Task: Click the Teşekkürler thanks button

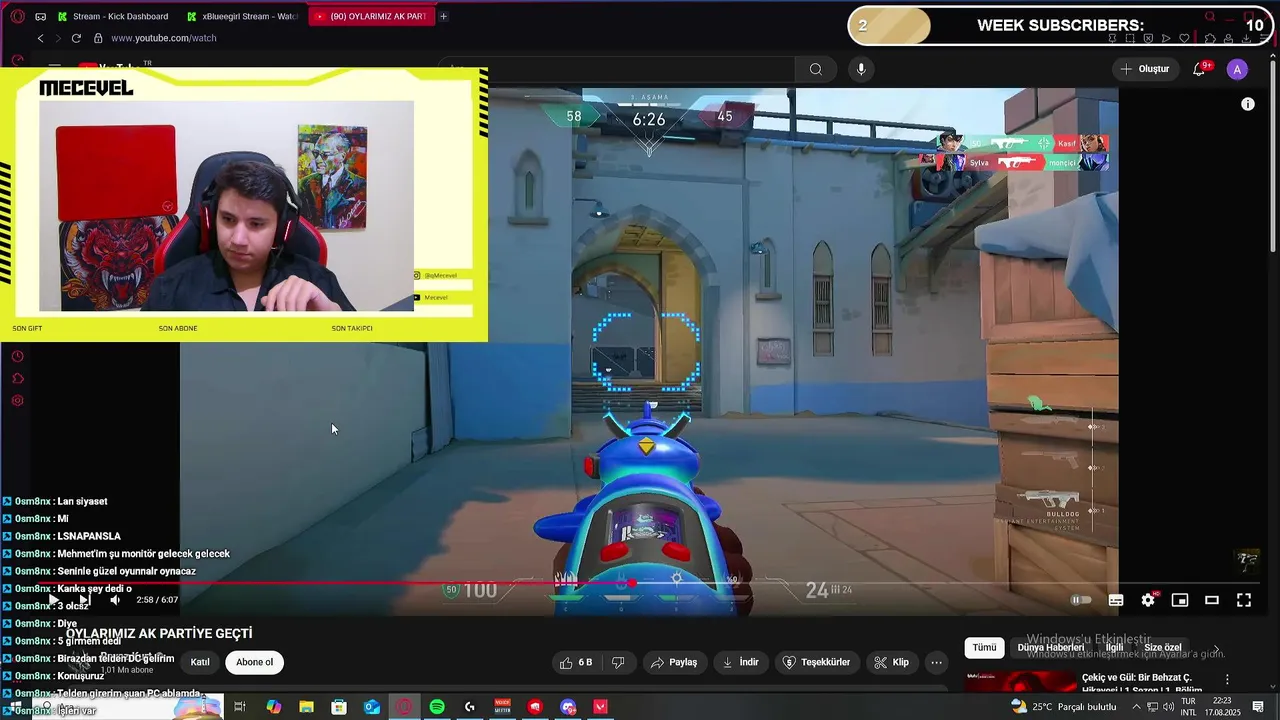Action: click(817, 662)
